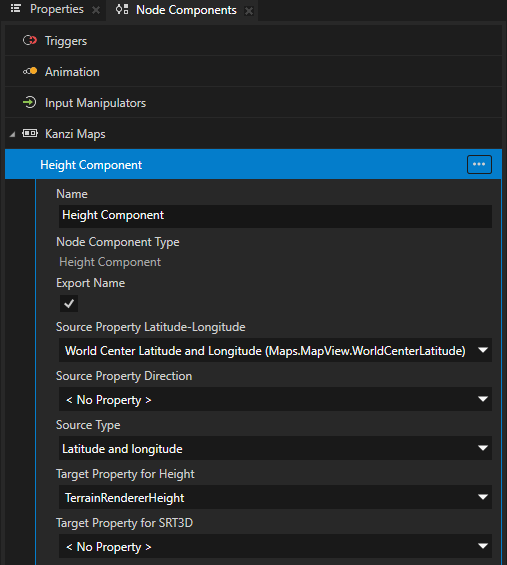The width and height of the screenshot is (507, 565).
Task: Click the Animation section icon
Action: tap(30, 71)
